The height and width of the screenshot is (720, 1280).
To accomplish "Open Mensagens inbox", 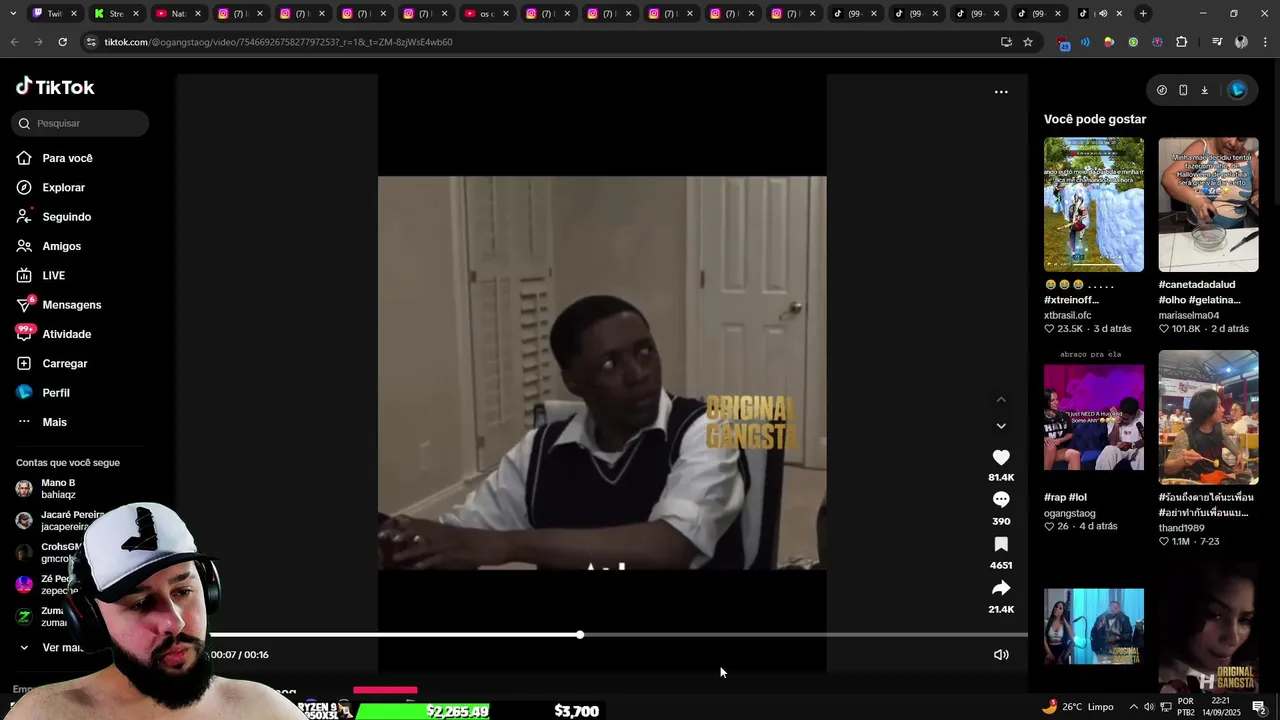I will (71, 305).
